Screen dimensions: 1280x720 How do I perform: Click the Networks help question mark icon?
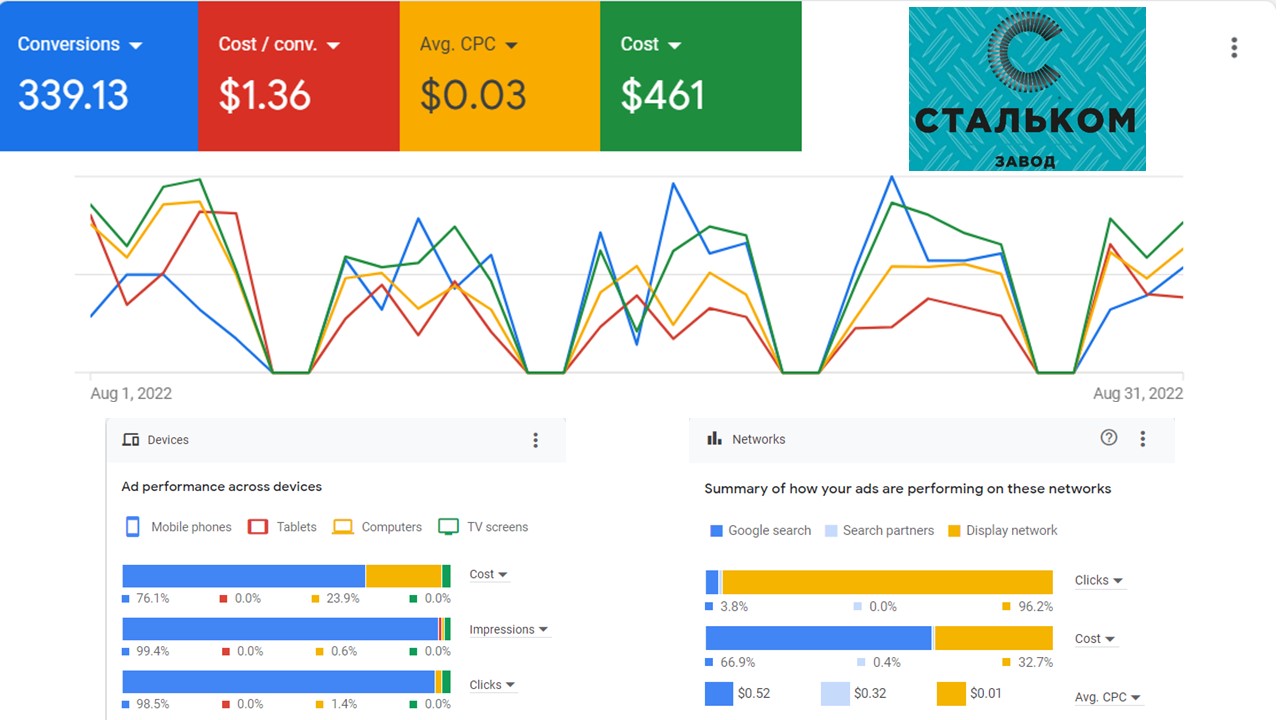[1108, 438]
